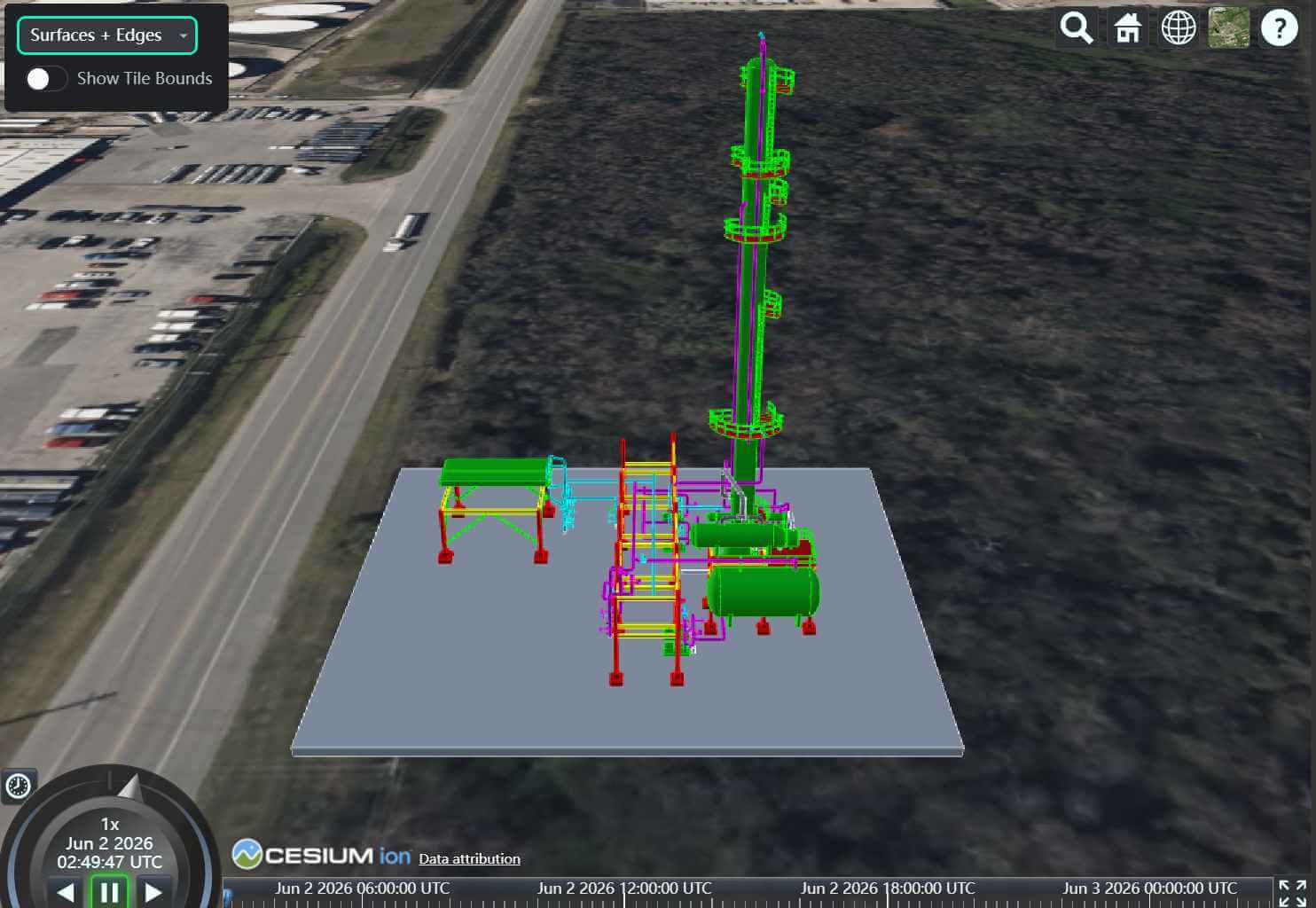The height and width of the screenshot is (908, 1316).
Task: Pause the animation
Action: 109,891
